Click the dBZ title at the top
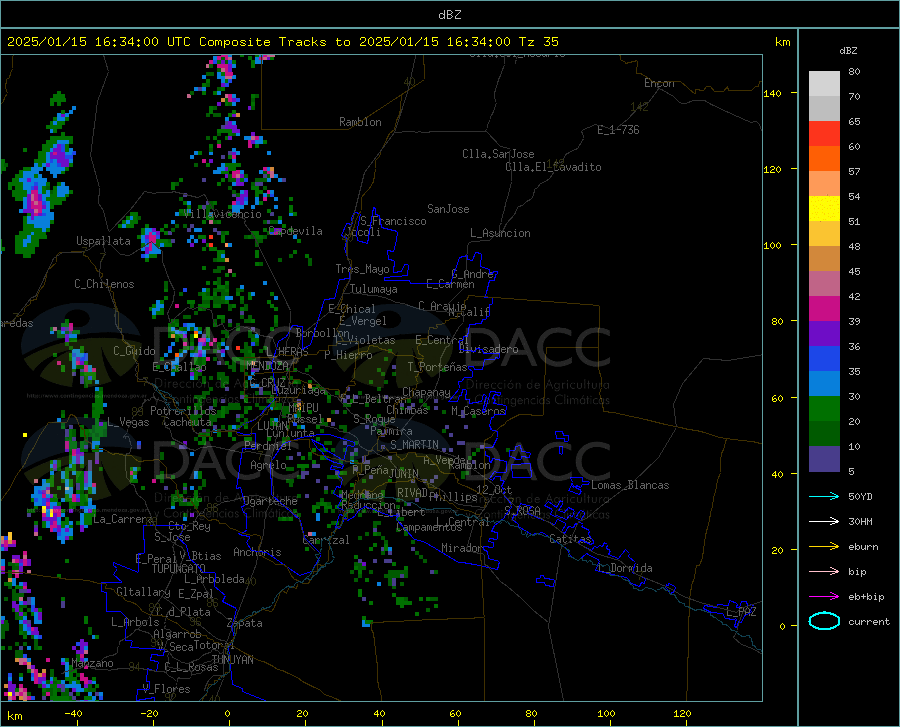The height and width of the screenshot is (727, 900). tap(449, 15)
